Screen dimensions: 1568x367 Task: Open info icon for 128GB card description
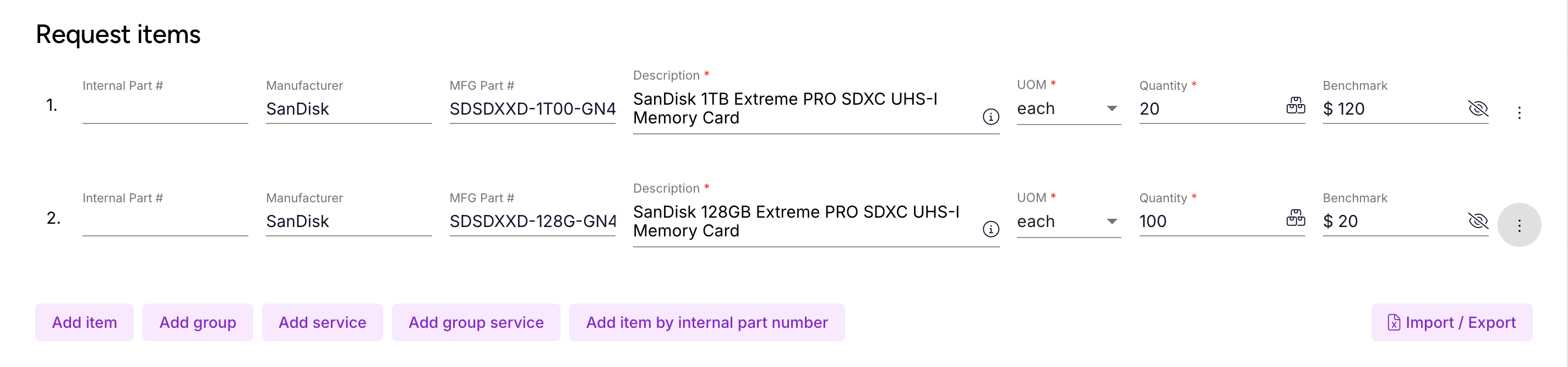tap(990, 229)
